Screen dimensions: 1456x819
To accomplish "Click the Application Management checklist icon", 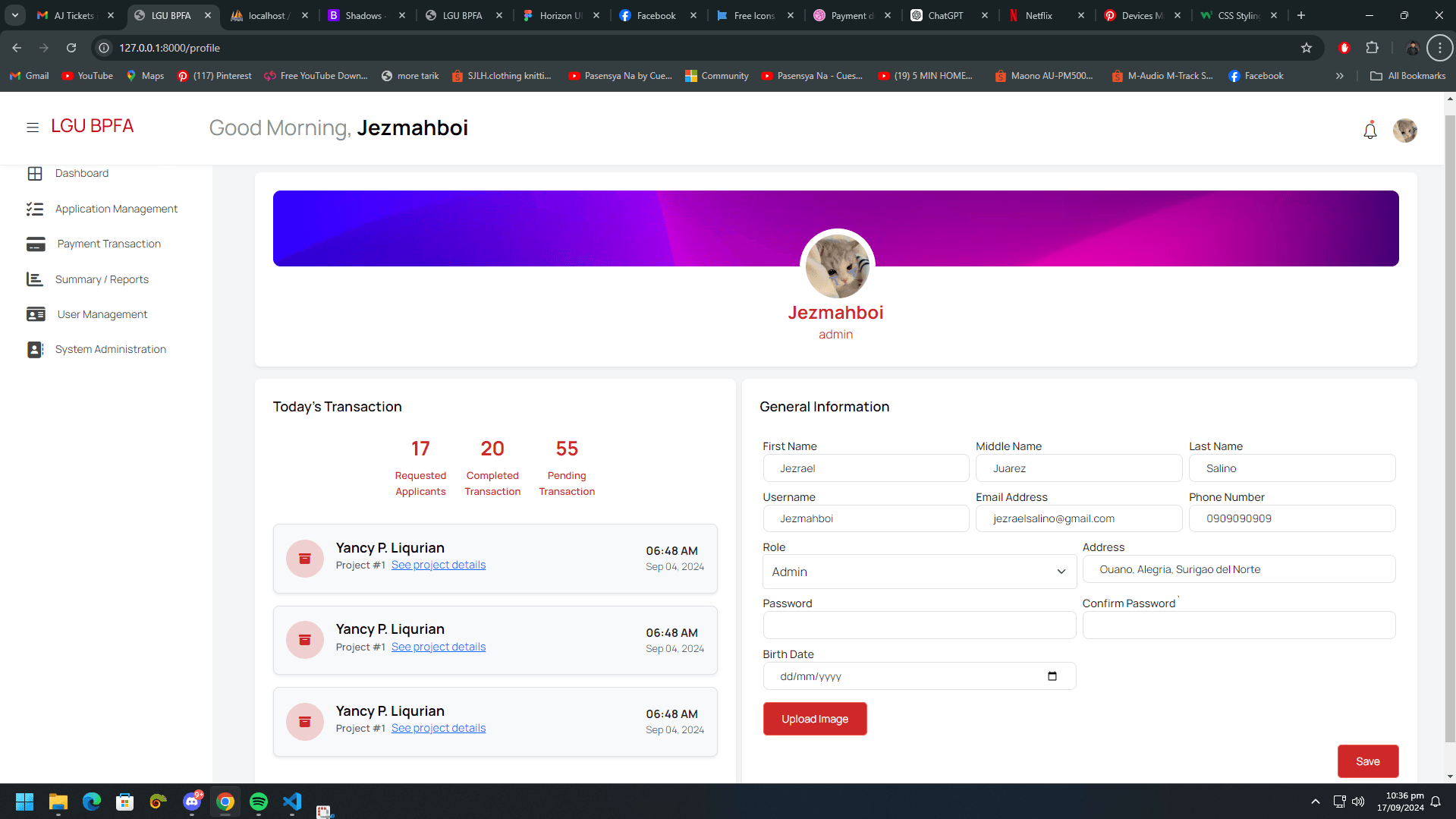I will [x=35, y=209].
